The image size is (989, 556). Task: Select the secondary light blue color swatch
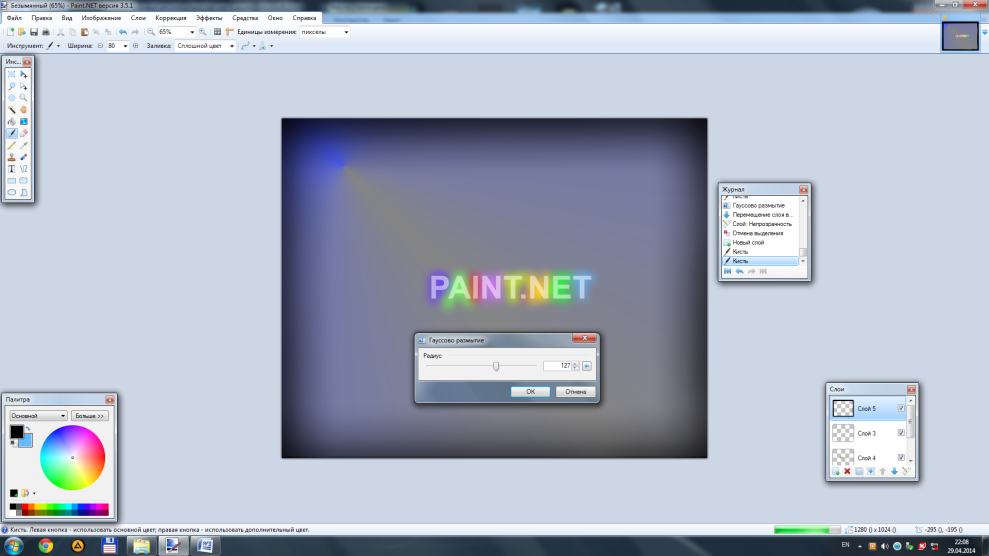[26, 441]
